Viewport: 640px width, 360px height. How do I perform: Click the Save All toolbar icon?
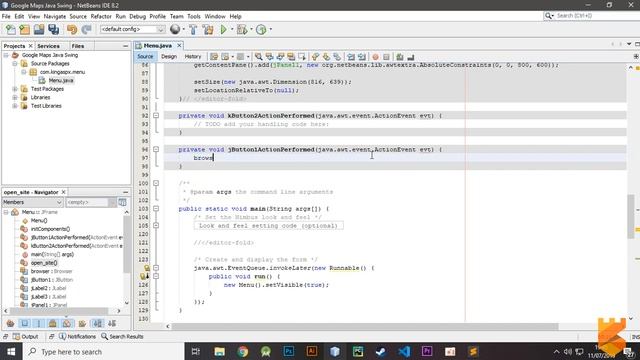coord(53,29)
